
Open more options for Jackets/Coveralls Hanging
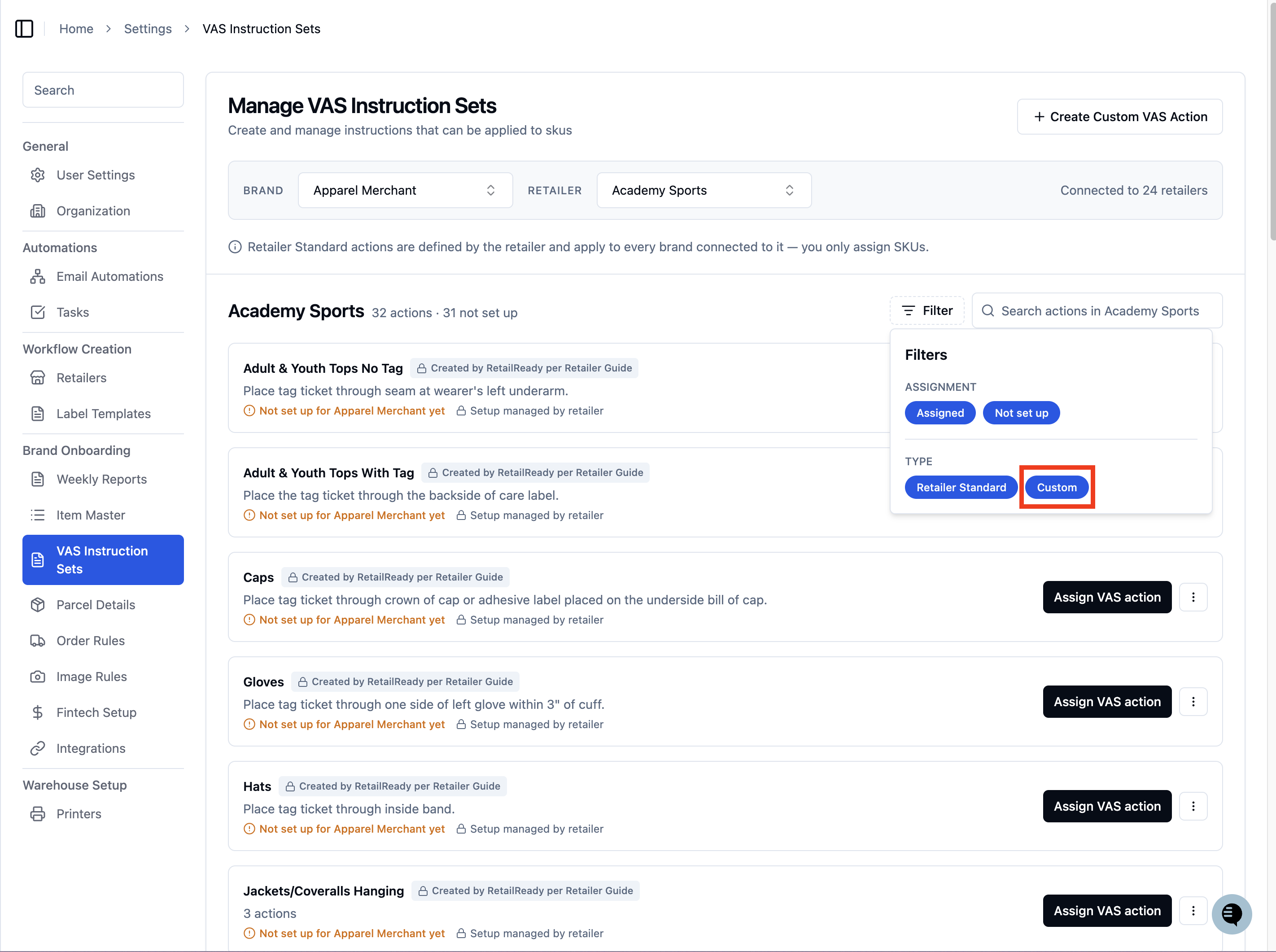point(1193,911)
